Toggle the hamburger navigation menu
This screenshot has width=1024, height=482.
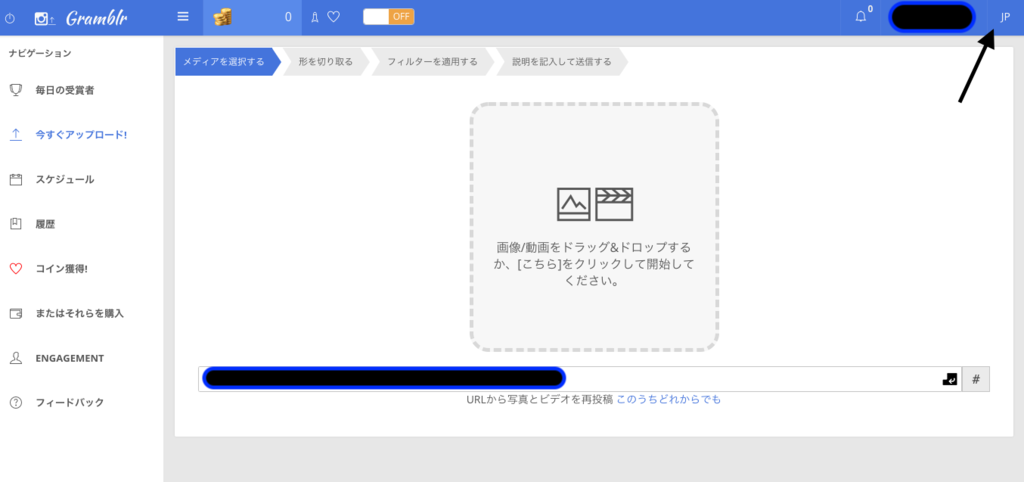[183, 17]
